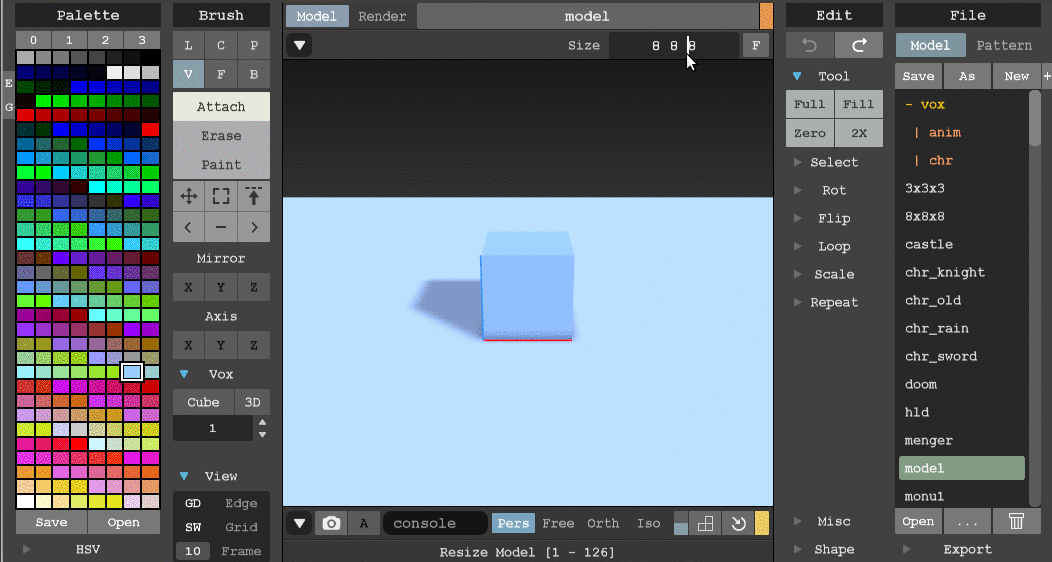This screenshot has width=1052, height=562.
Task: Collapse the Vox section
Action: pos(184,374)
